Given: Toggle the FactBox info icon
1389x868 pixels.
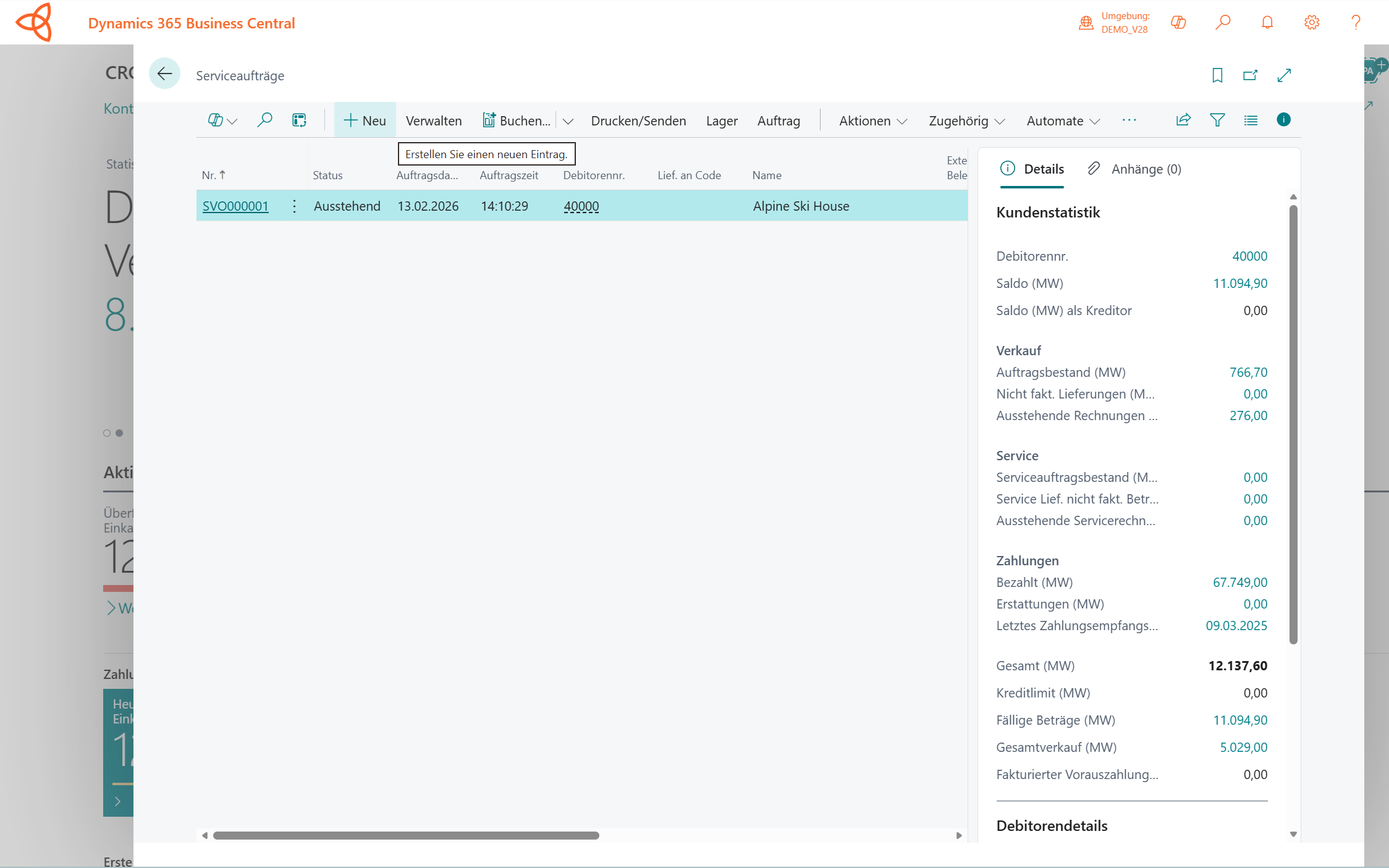Looking at the screenshot, I should [x=1283, y=120].
